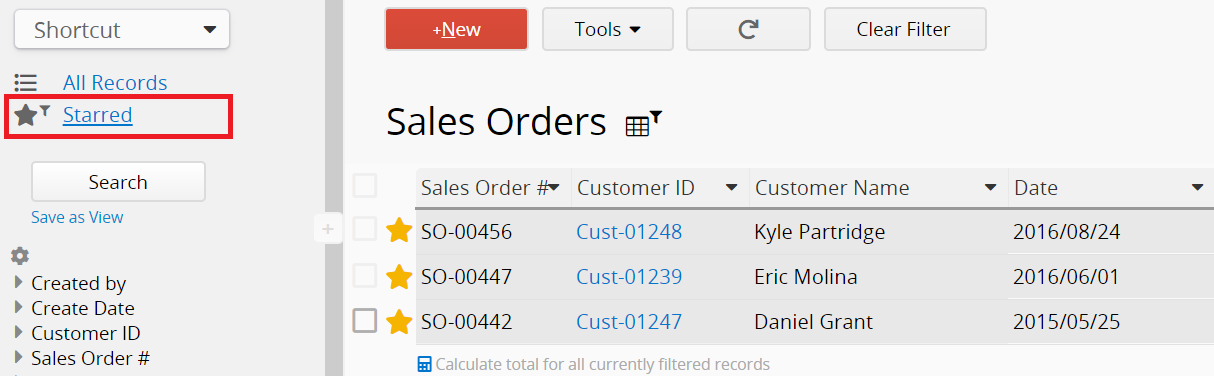Toggle the star on SO-00447 row

[x=399, y=276]
